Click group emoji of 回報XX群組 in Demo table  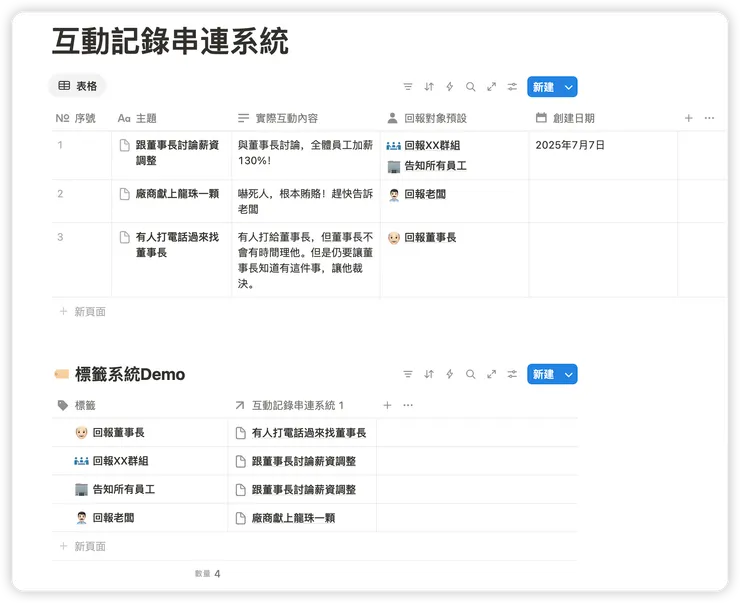pos(81,461)
